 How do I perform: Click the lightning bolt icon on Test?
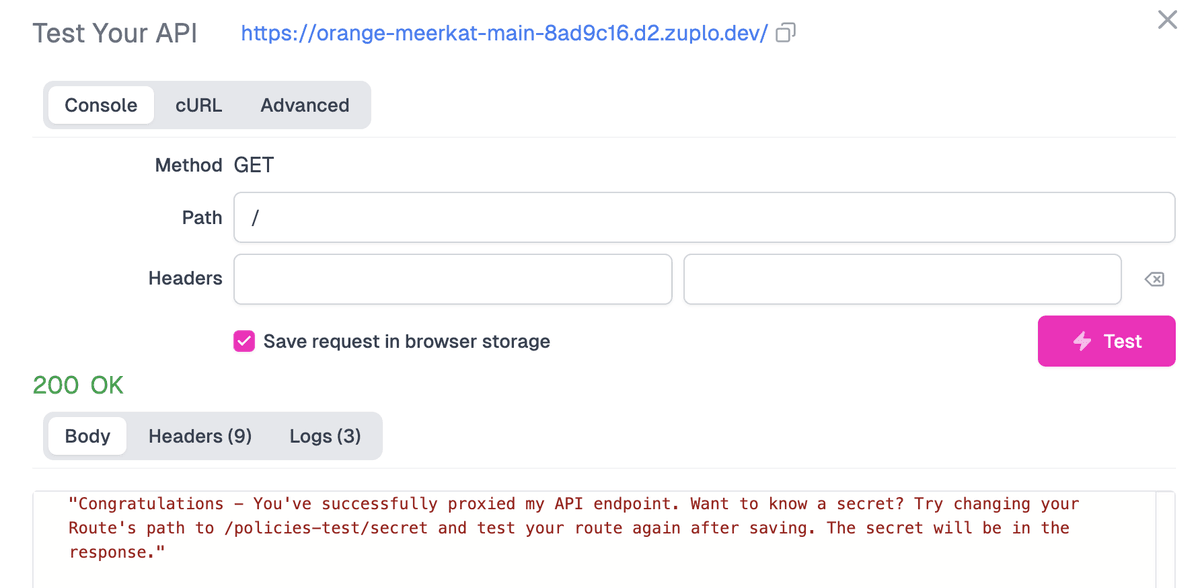(1082, 341)
